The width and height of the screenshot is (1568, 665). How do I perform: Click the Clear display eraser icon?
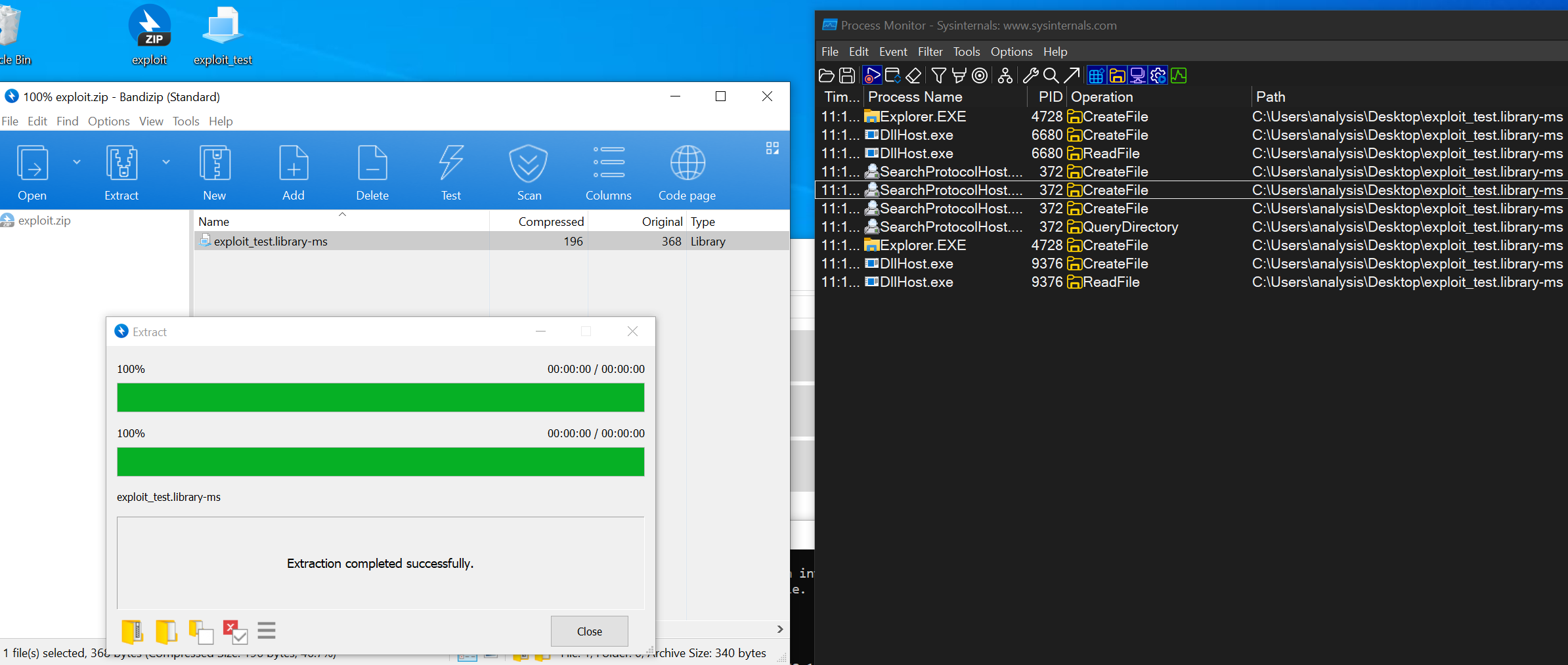tap(913, 76)
